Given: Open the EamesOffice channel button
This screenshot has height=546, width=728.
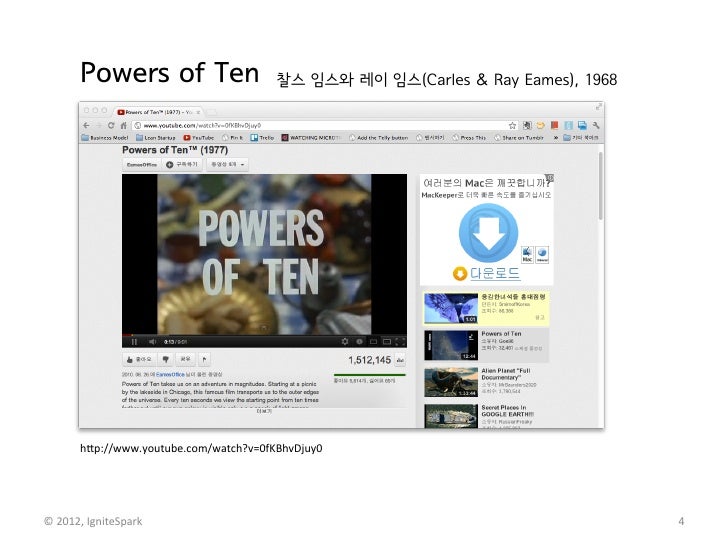Looking at the screenshot, I should click(x=142, y=164).
